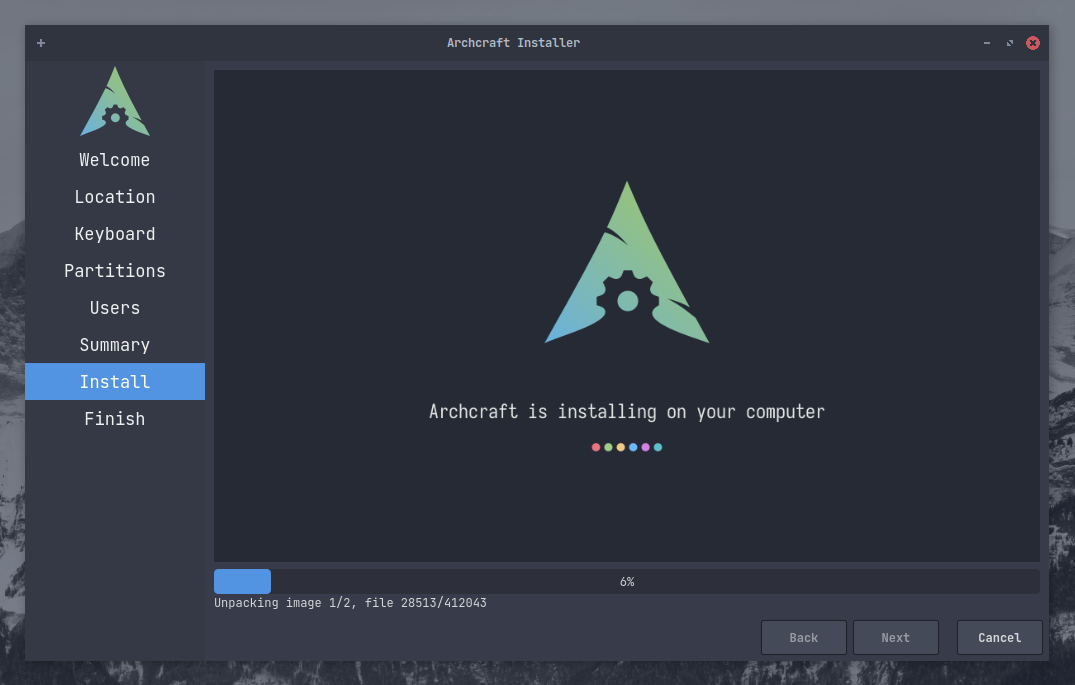
Task: Click the plus icon in the title bar
Action: 41,43
